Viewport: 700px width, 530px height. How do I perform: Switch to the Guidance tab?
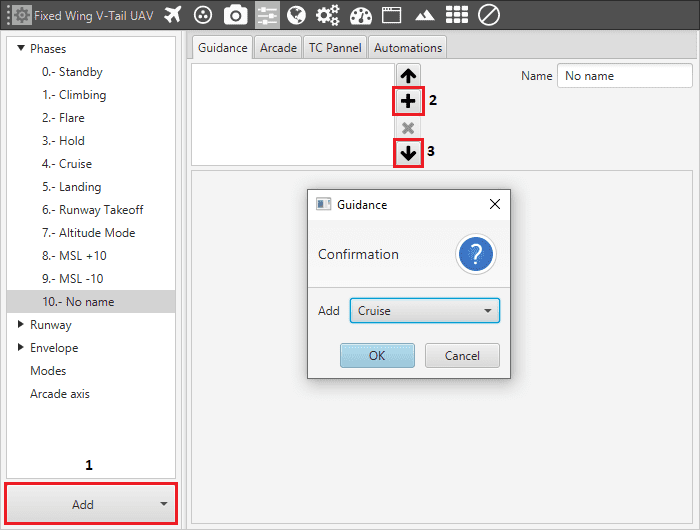pos(222,47)
